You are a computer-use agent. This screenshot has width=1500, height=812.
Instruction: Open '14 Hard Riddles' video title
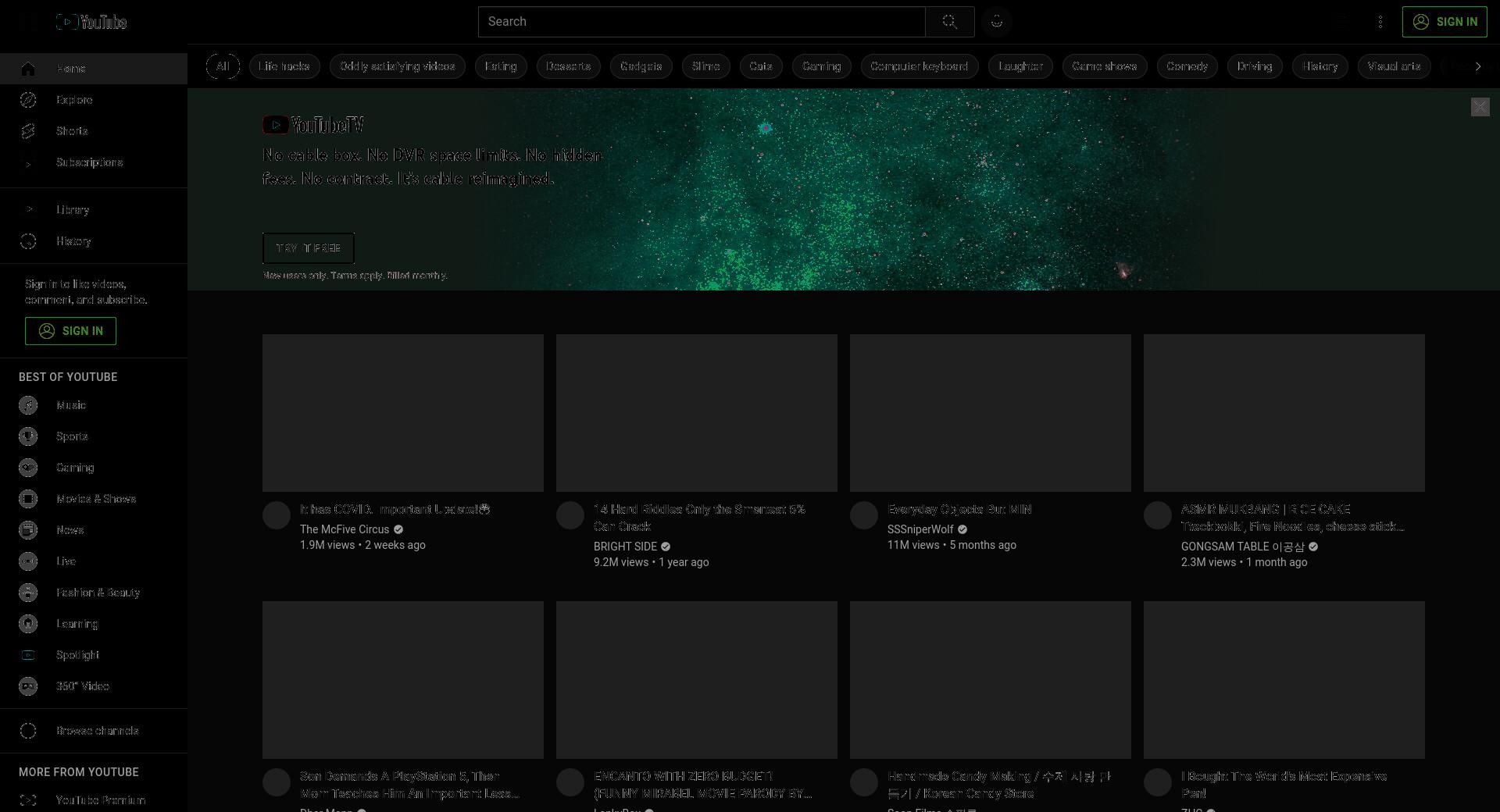pyautogui.click(x=699, y=518)
